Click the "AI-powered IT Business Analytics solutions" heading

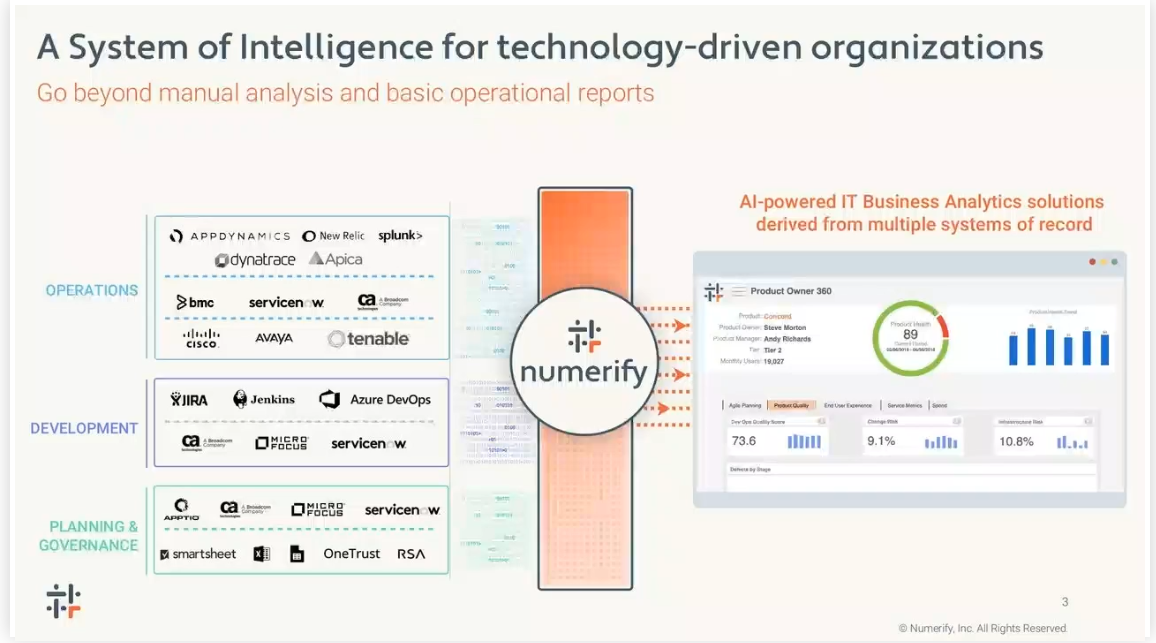(x=922, y=202)
